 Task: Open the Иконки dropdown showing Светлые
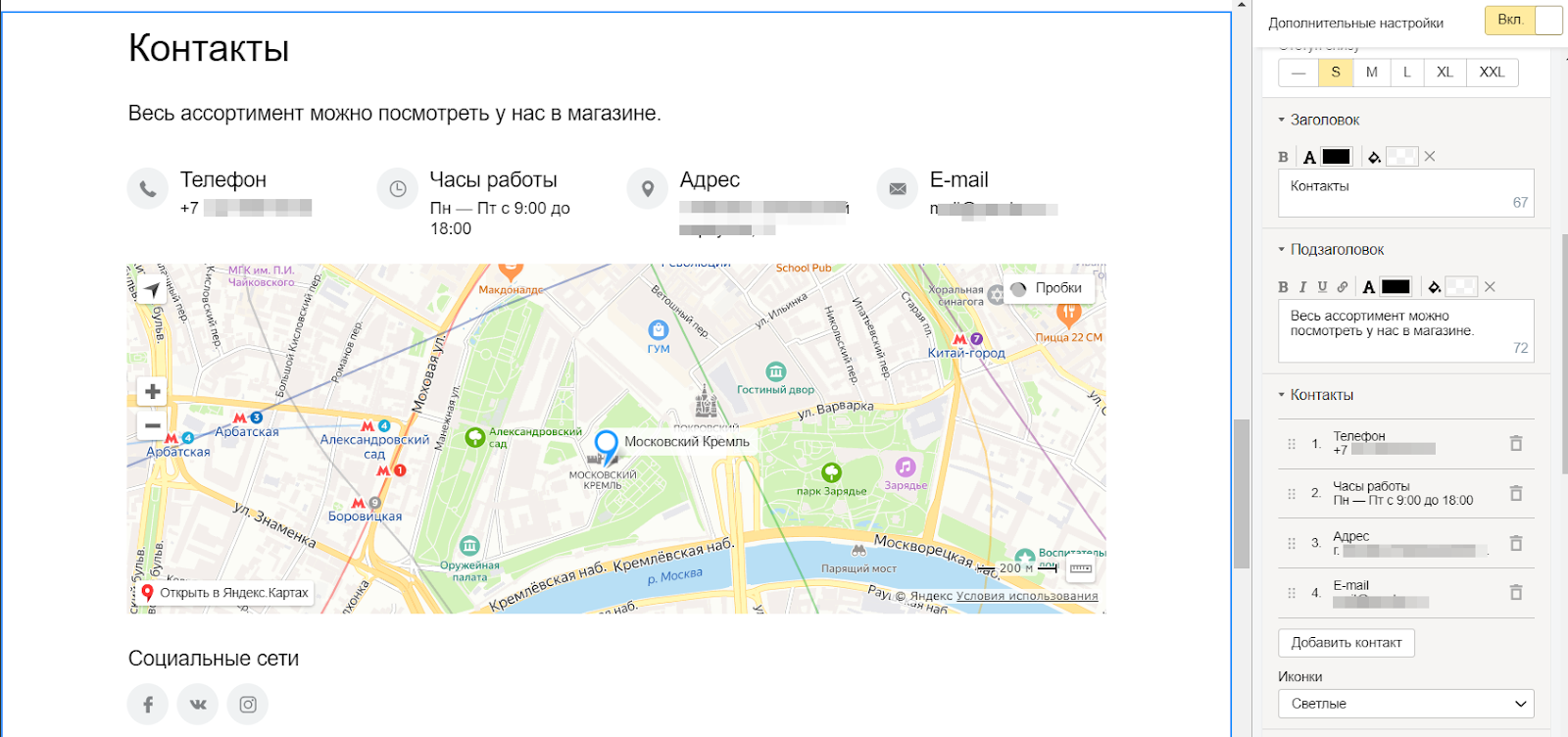(x=1406, y=704)
